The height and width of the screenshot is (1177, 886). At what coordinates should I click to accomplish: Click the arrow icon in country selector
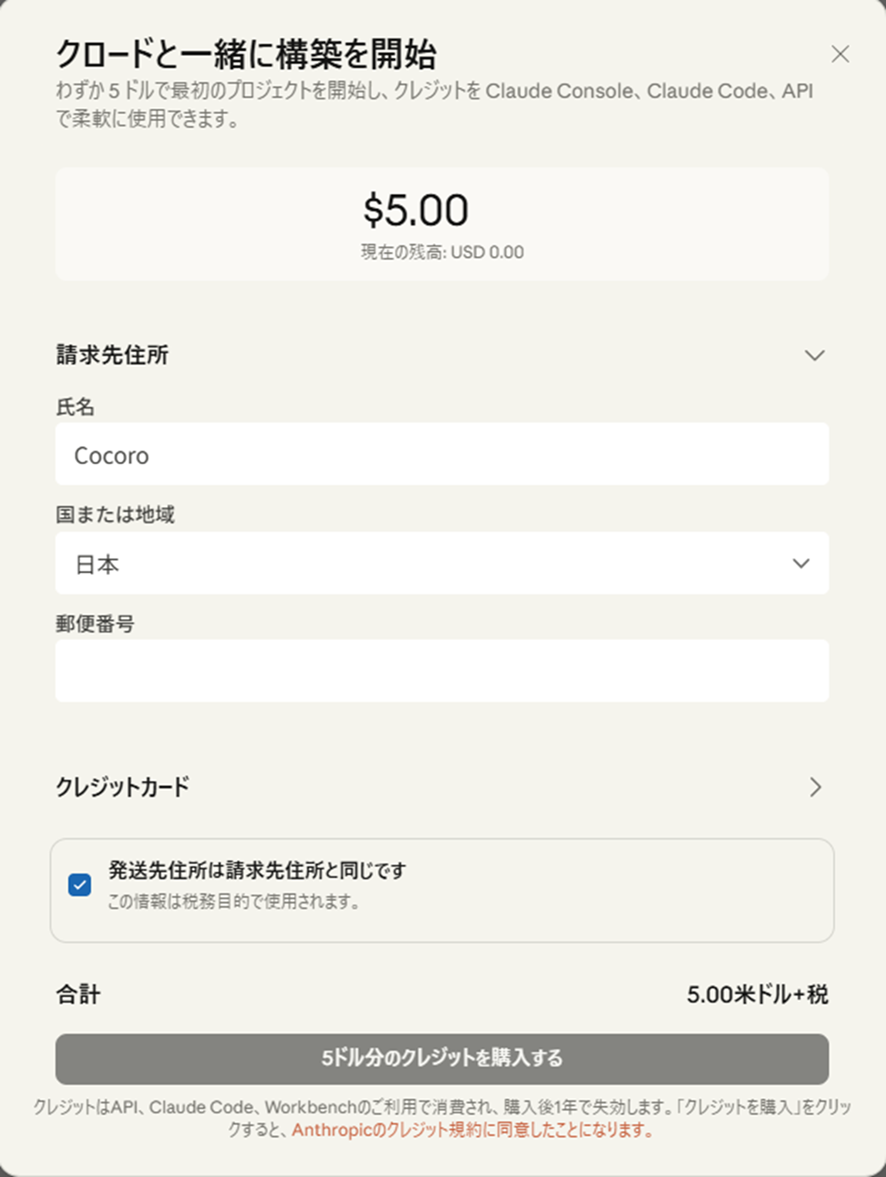point(801,563)
